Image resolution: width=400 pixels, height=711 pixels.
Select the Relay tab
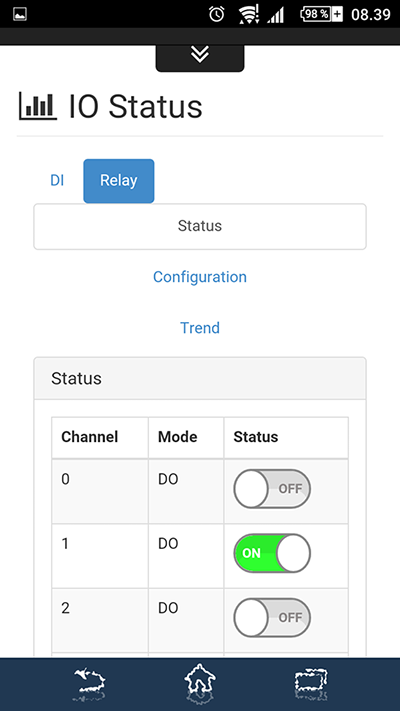pyautogui.click(x=119, y=180)
